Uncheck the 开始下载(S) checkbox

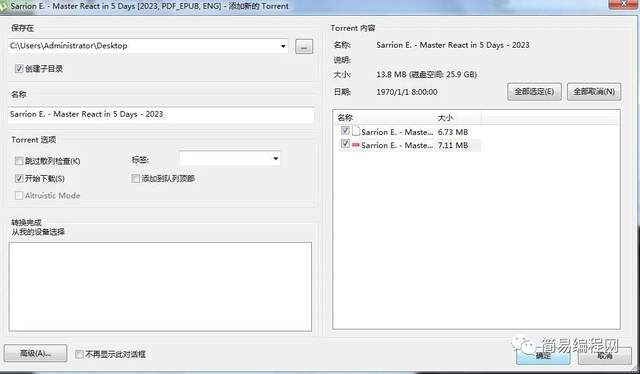coord(19,178)
